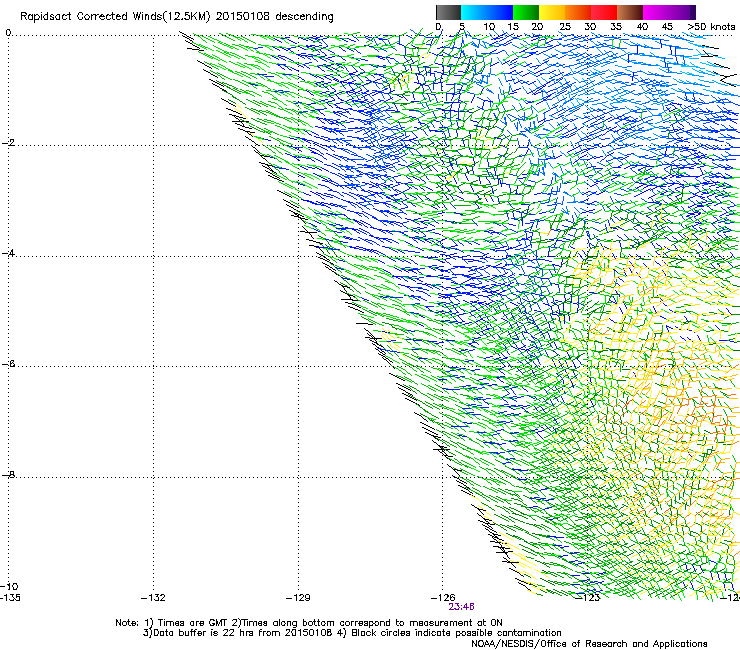Select the '35' legend scale label
This screenshot has height=650, width=740.
[x=616, y=27]
